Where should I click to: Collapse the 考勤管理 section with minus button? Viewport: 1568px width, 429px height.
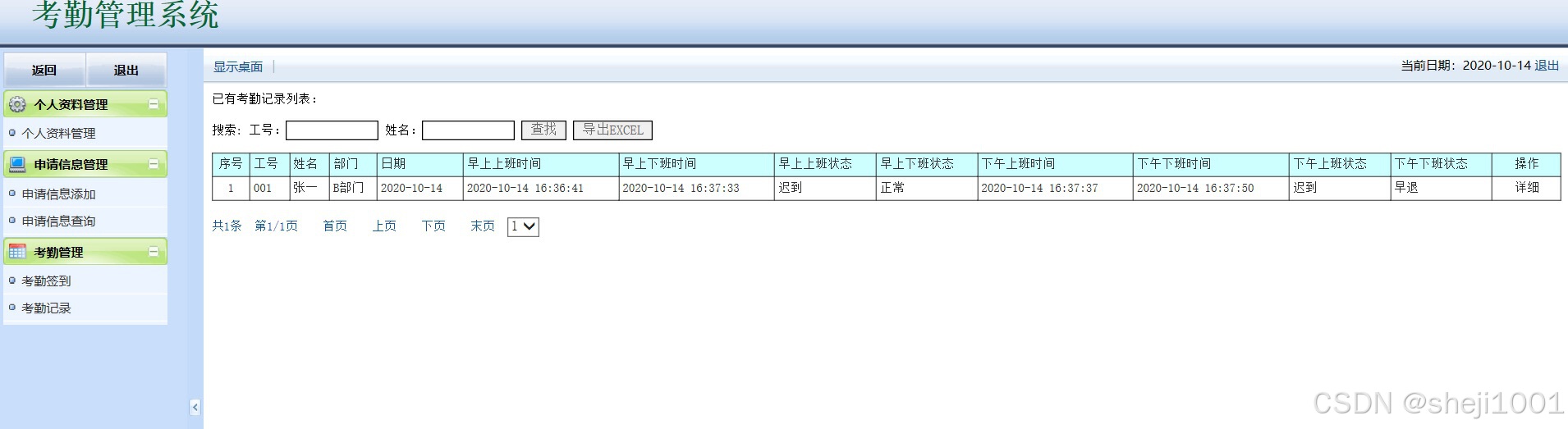154,252
